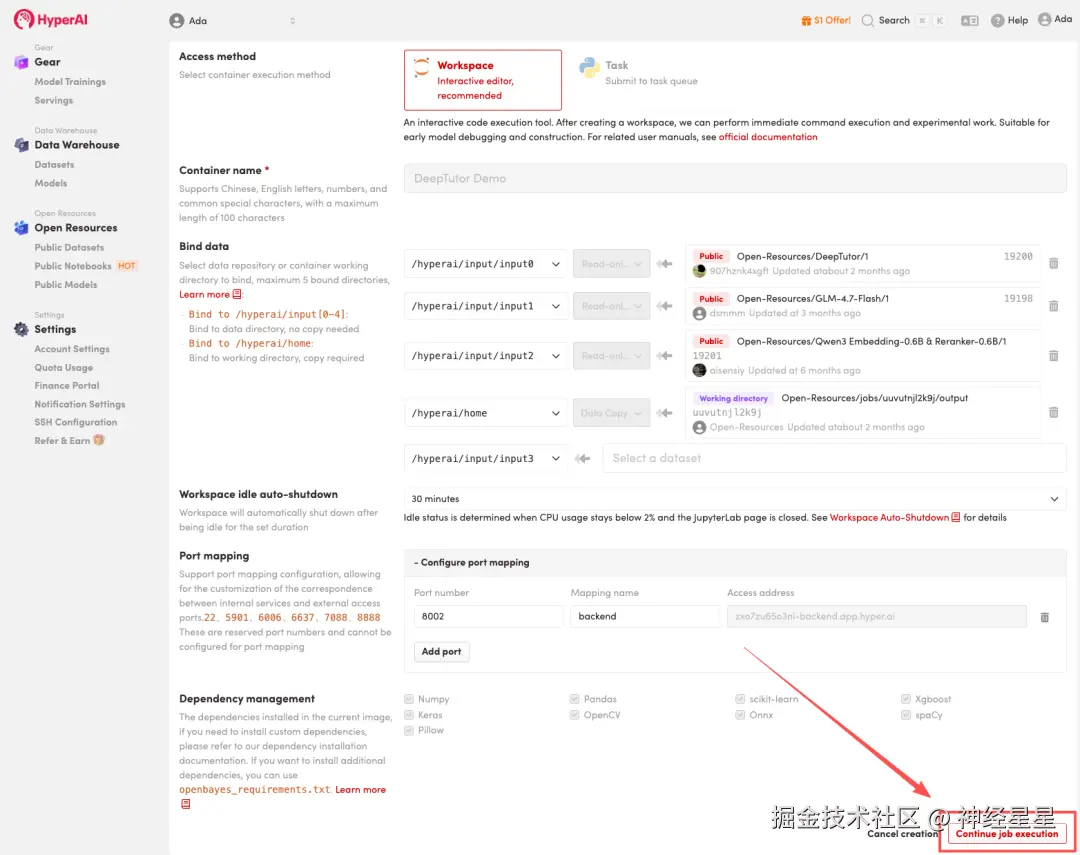Open the /hyperai/input/input0 path dropdown
The image size is (1080, 855).
coord(486,264)
